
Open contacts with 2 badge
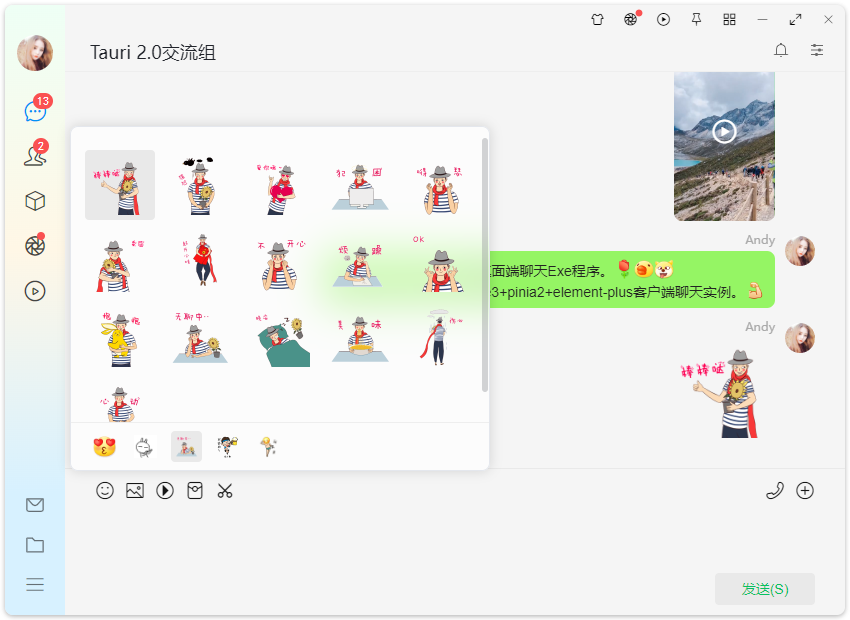point(35,155)
